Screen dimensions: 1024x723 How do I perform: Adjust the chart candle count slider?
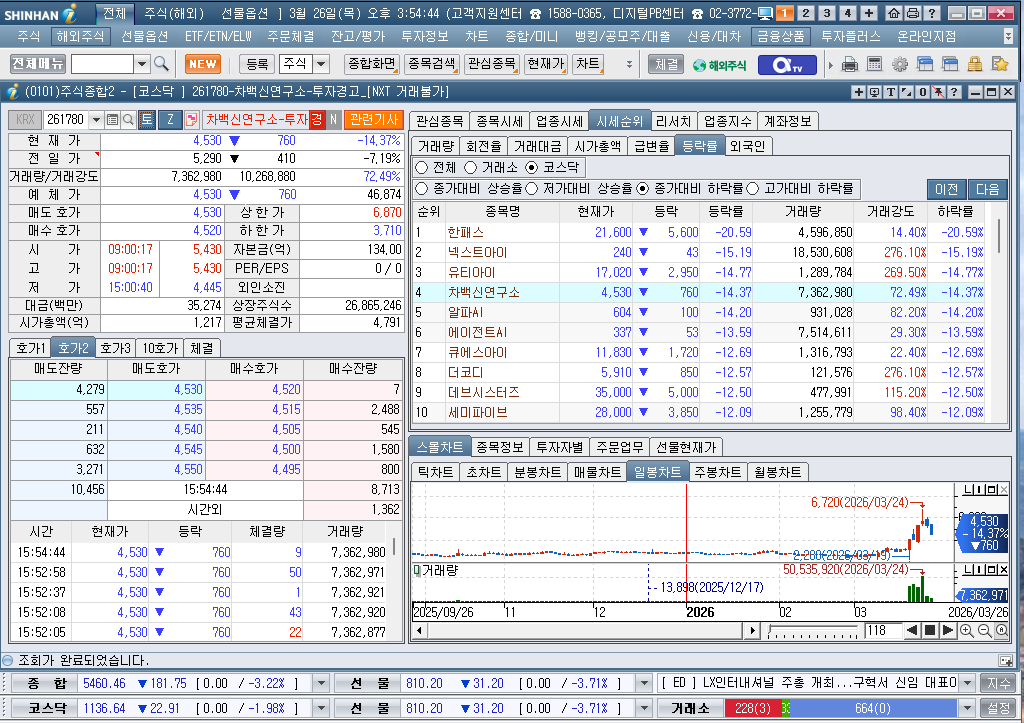(813, 632)
